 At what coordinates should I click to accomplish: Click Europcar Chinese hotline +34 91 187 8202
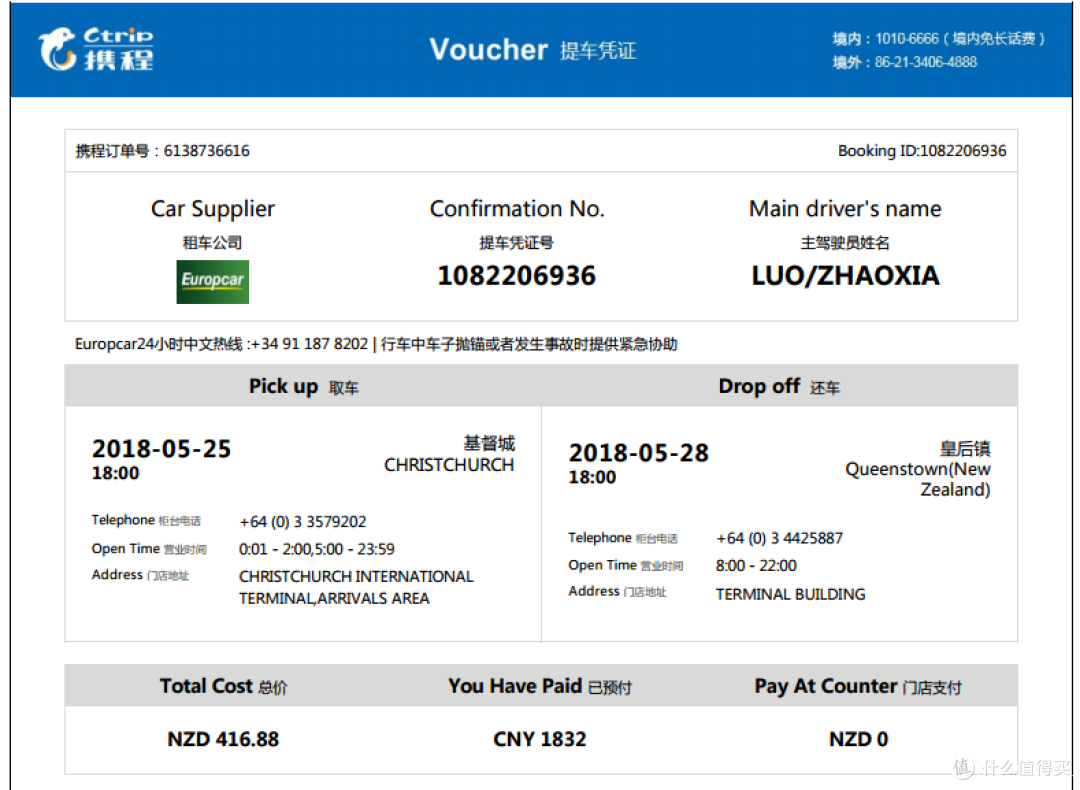click(309, 344)
